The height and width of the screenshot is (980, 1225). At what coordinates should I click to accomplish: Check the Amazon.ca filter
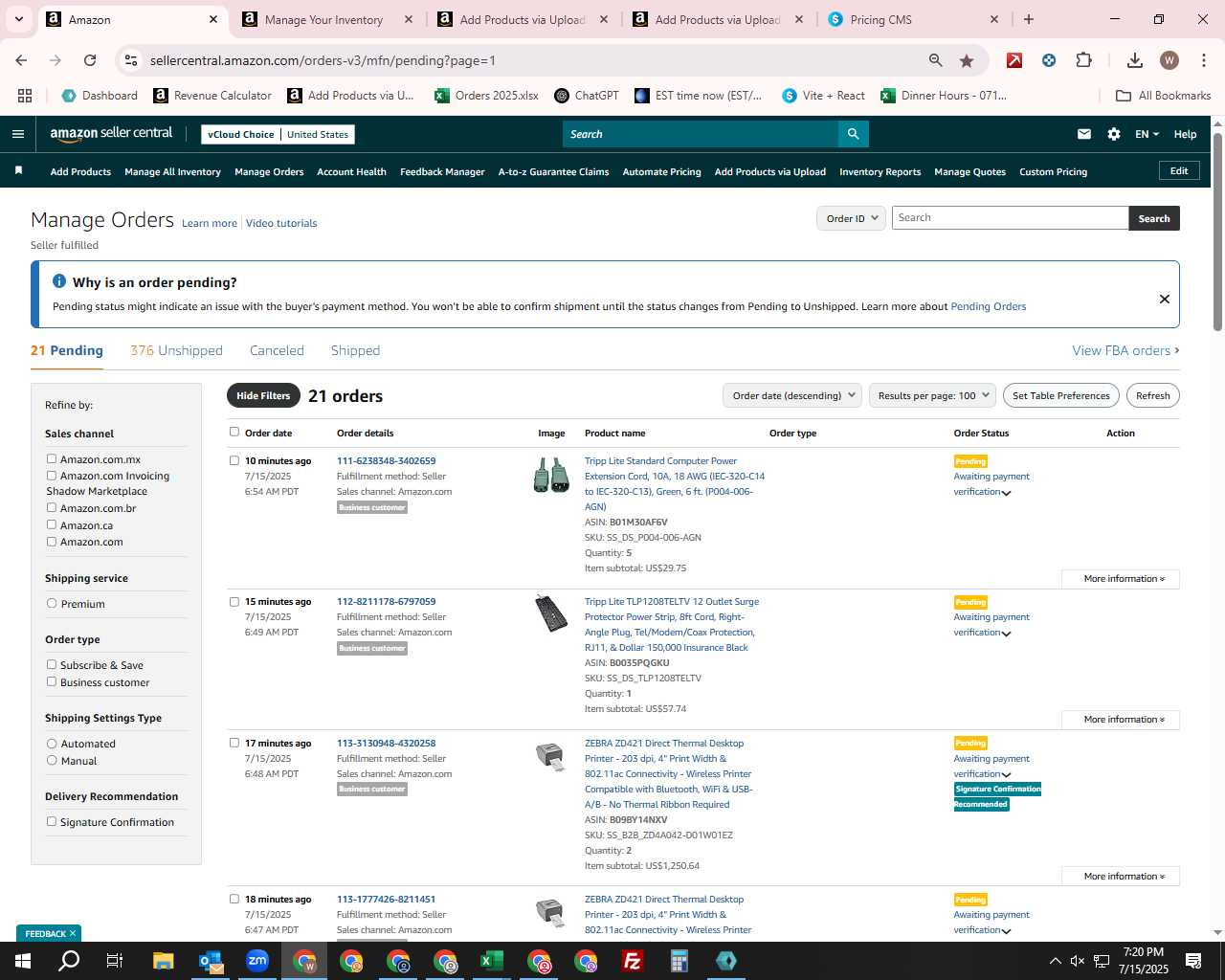(x=52, y=524)
